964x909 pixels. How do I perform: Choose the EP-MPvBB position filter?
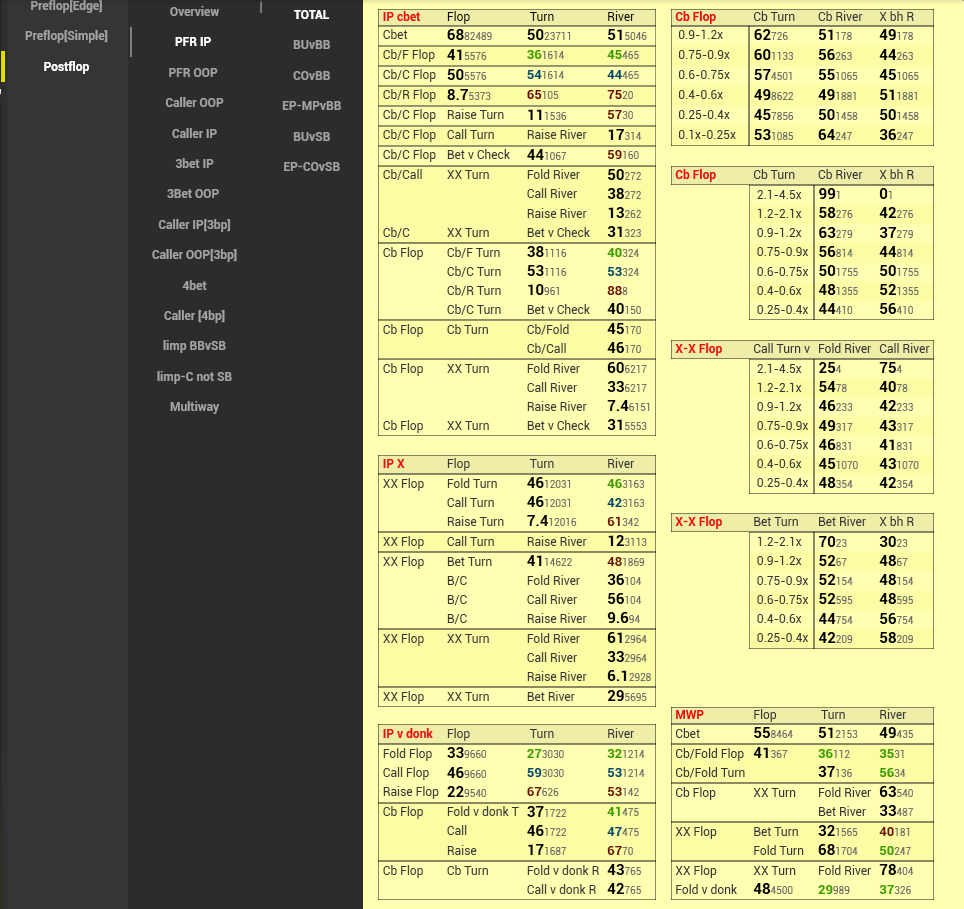click(x=311, y=106)
